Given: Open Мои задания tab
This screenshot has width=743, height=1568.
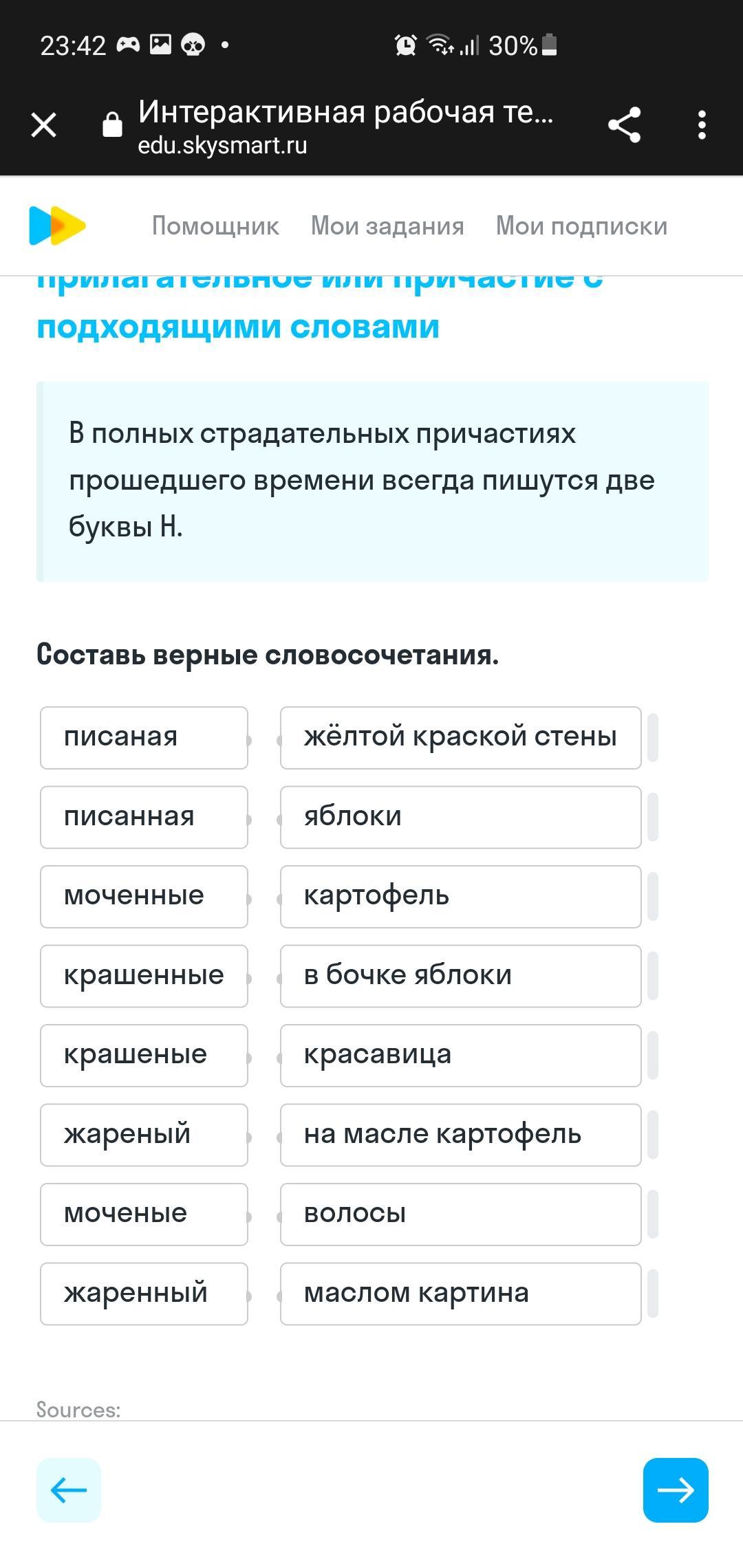Looking at the screenshot, I should [x=387, y=226].
